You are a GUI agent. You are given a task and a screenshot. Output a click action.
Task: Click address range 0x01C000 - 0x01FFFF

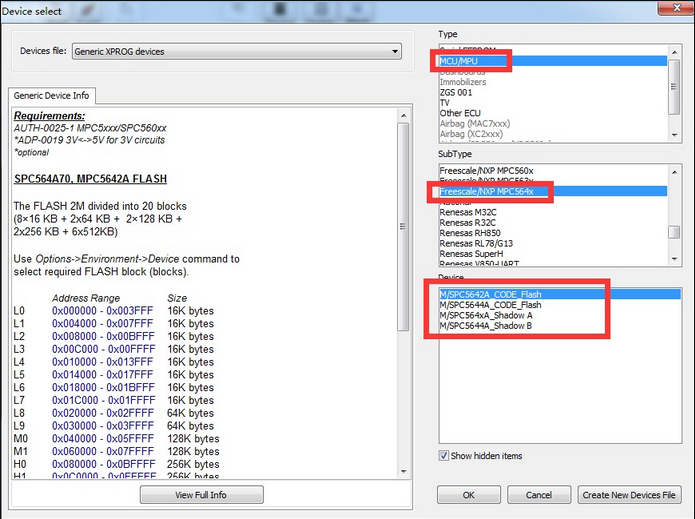(x=104, y=400)
